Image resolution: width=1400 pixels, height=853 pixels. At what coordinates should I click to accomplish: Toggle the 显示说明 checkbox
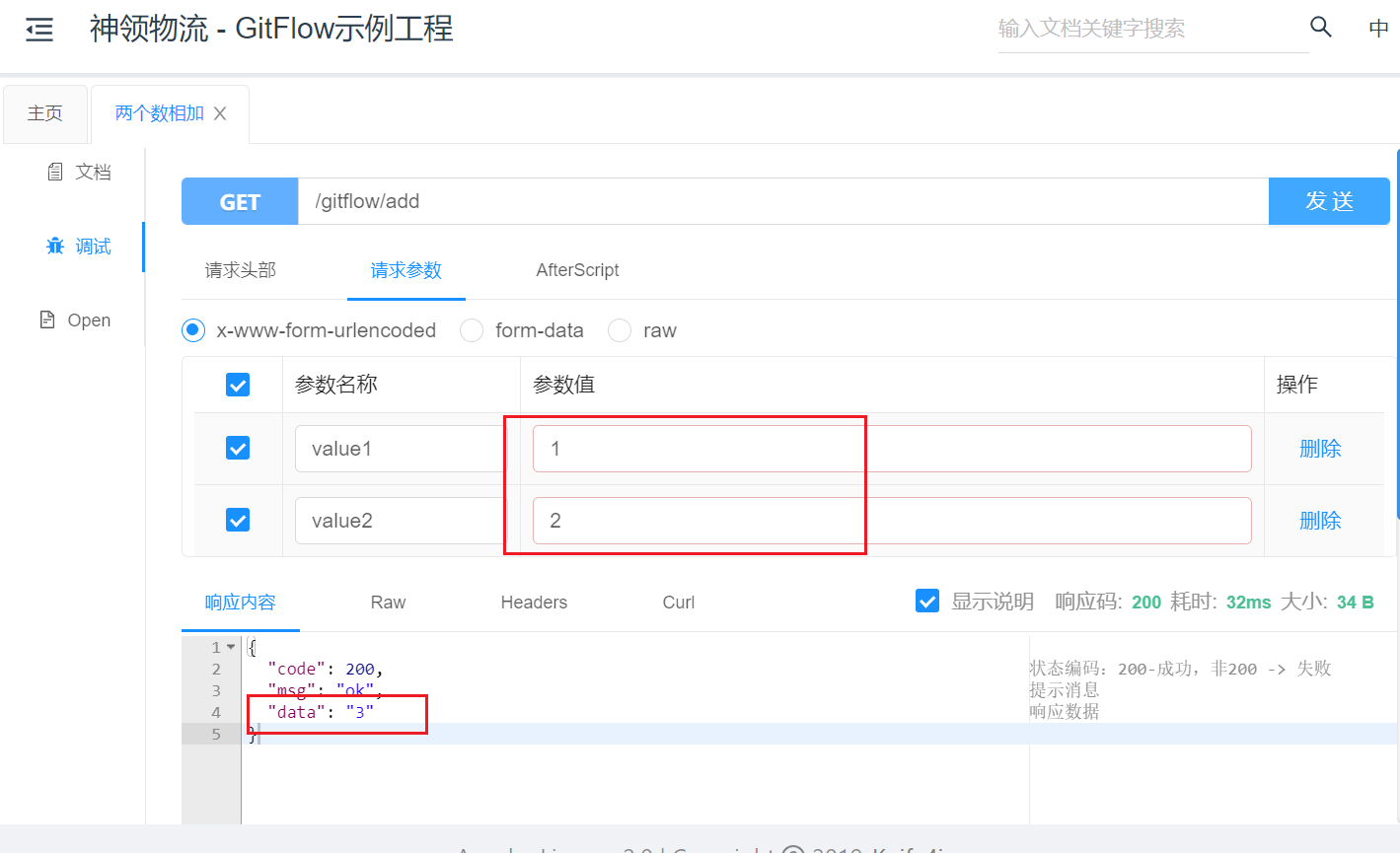927,602
